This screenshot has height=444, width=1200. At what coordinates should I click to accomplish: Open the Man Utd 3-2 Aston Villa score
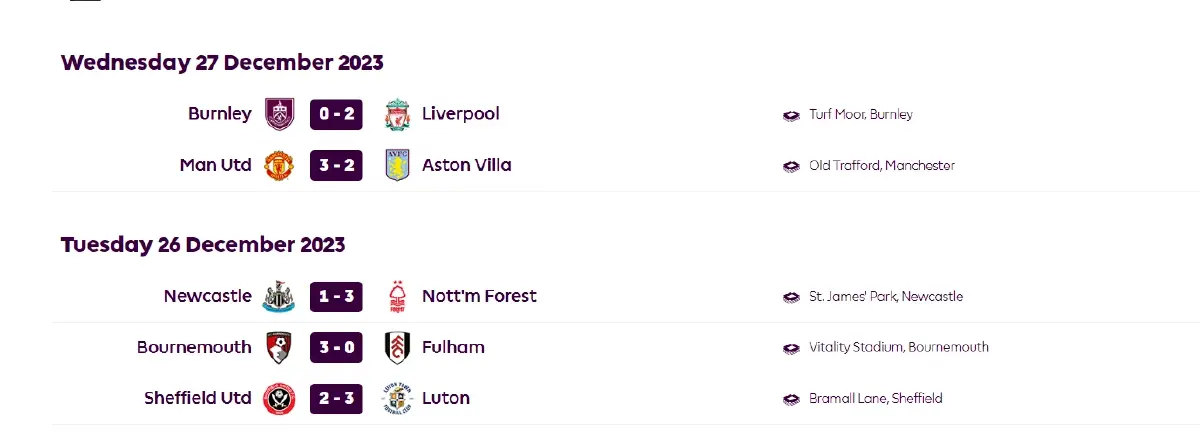[336, 165]
